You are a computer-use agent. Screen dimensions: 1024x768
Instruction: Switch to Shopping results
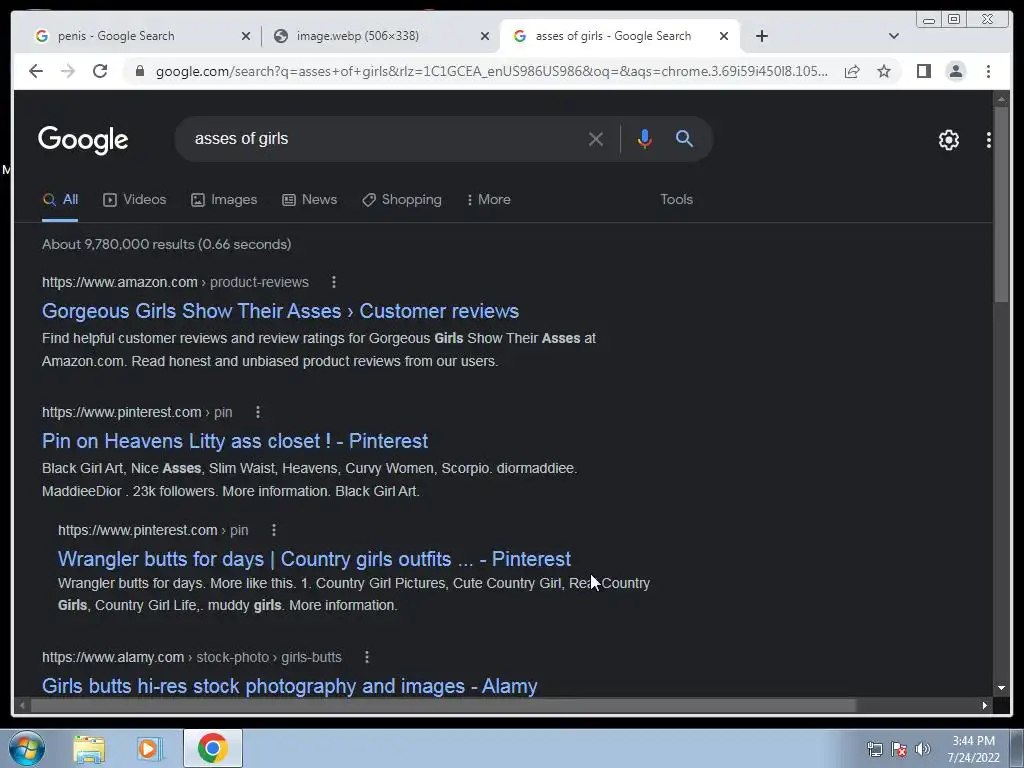pos(402,200)
